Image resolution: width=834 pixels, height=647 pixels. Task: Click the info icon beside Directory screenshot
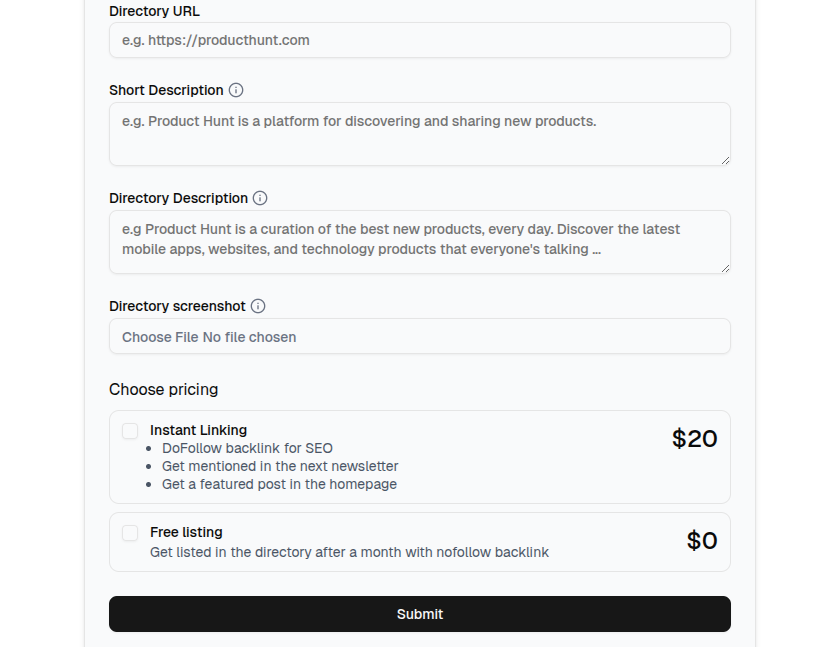pyautogui.click(x=258, y=306)
